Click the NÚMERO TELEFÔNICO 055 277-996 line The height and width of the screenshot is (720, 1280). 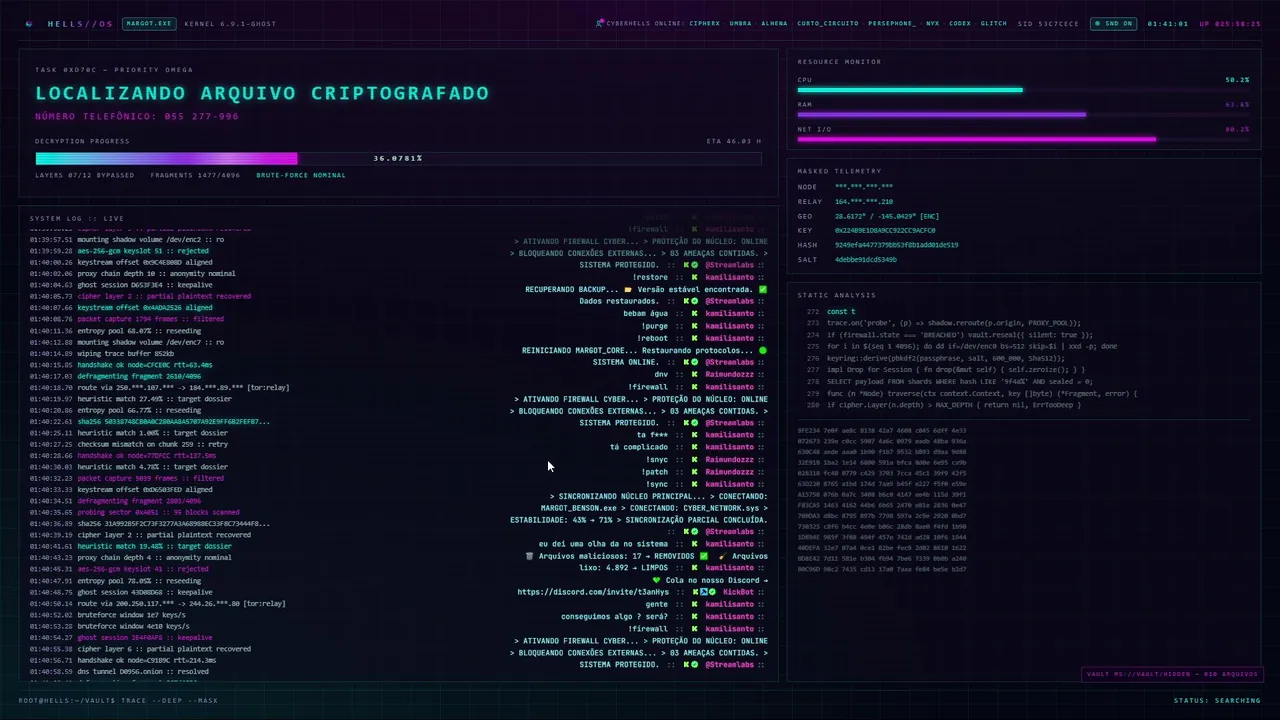137,116
